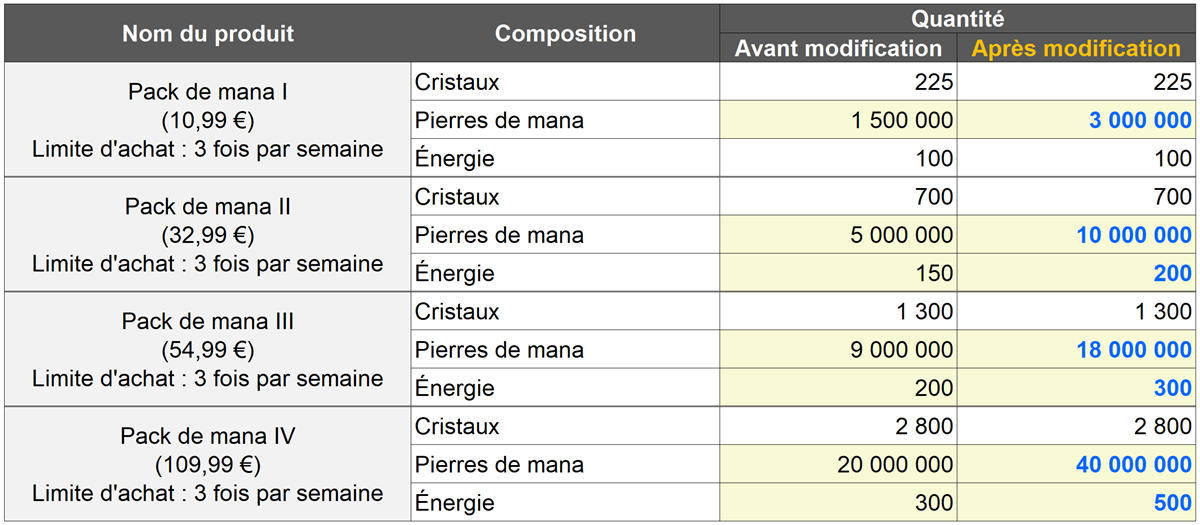
Task: Click the "Pack de mana II" product cell
Action: 208,235
